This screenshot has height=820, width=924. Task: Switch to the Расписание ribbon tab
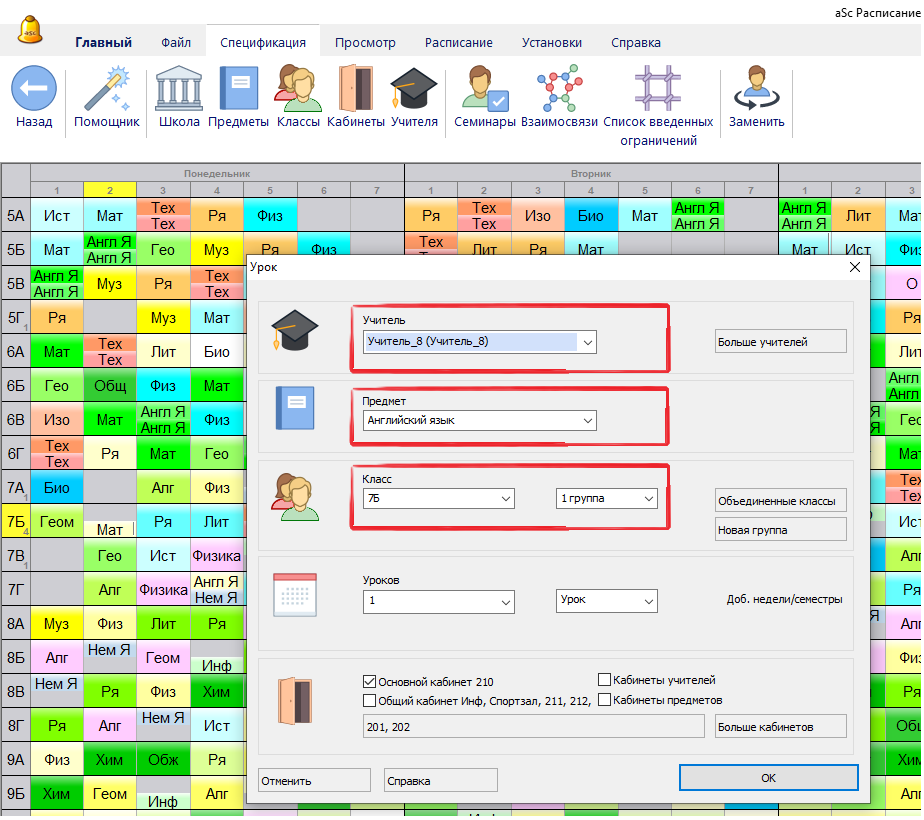tap(458, 43)
